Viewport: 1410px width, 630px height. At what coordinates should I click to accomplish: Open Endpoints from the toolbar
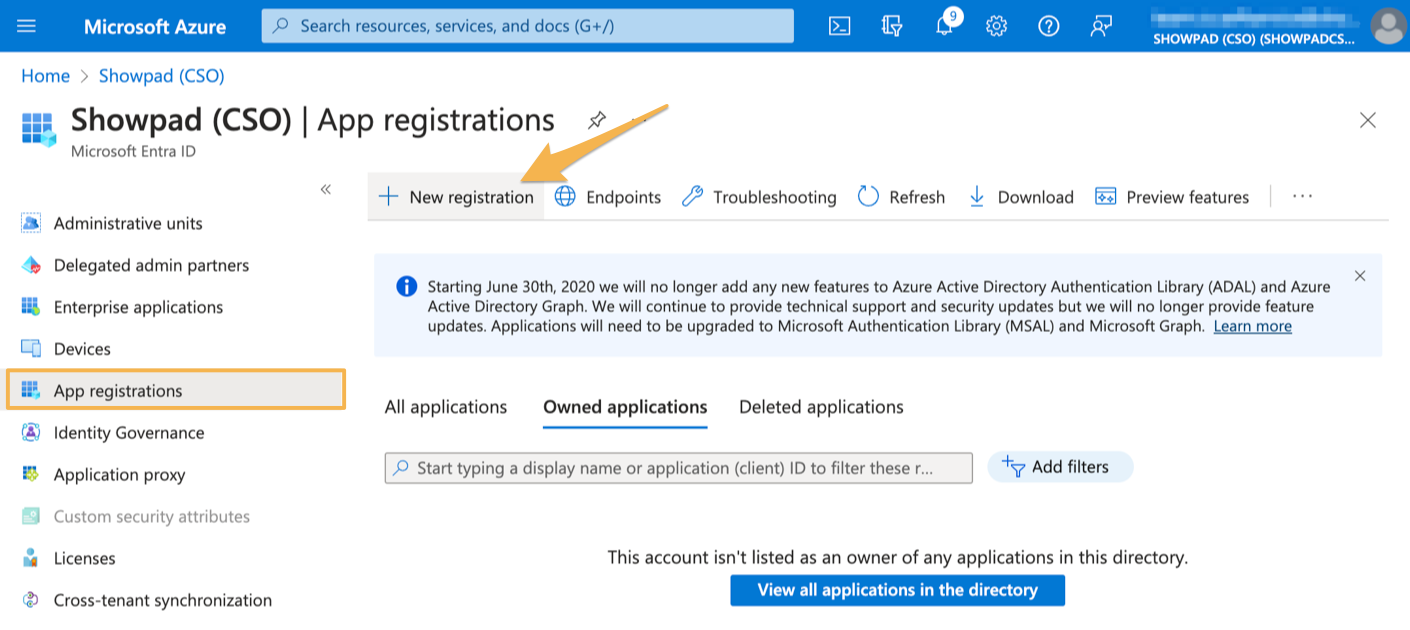608,197
